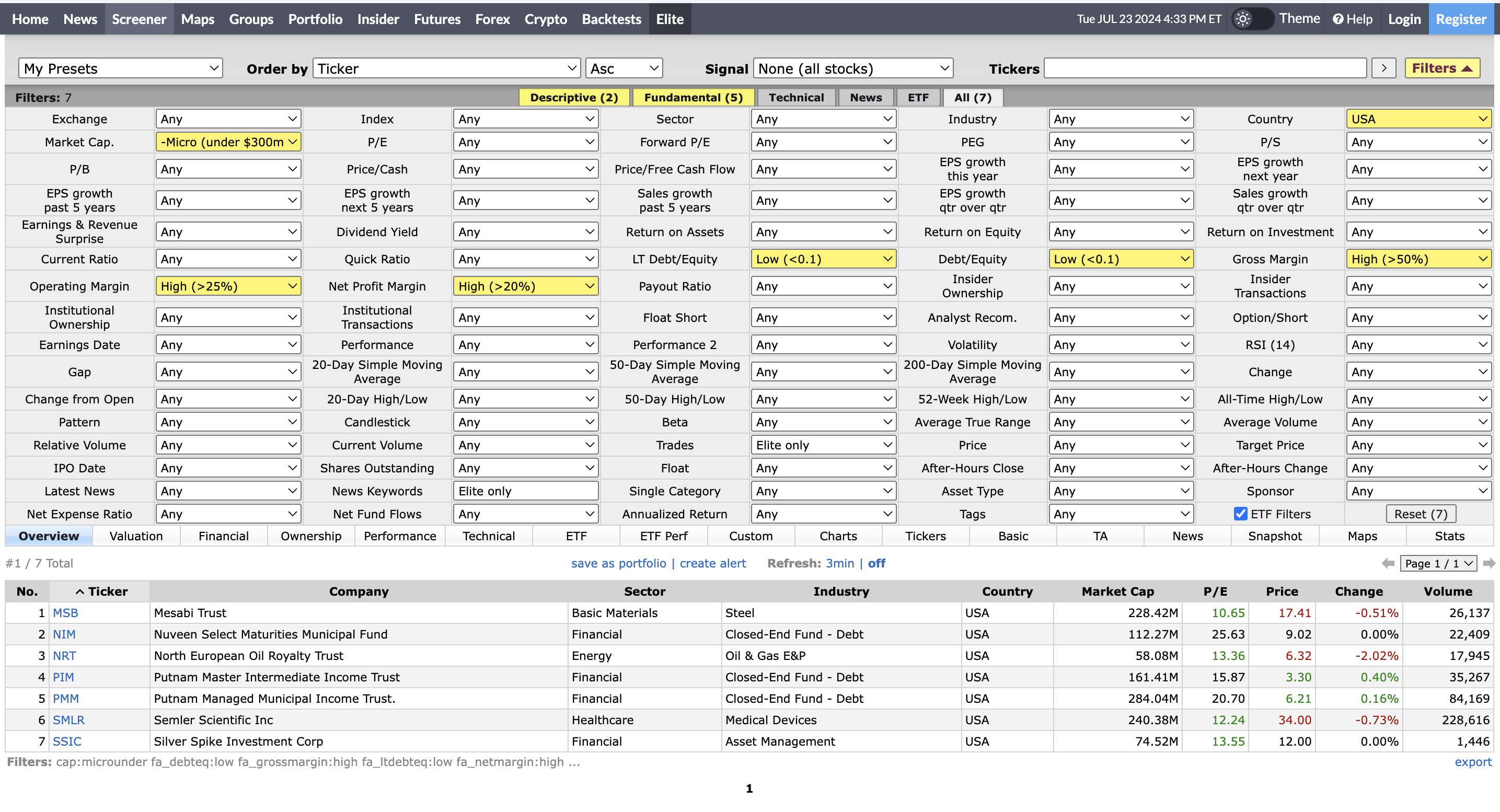Open the Operating Margin dropdown

(228, 286)
